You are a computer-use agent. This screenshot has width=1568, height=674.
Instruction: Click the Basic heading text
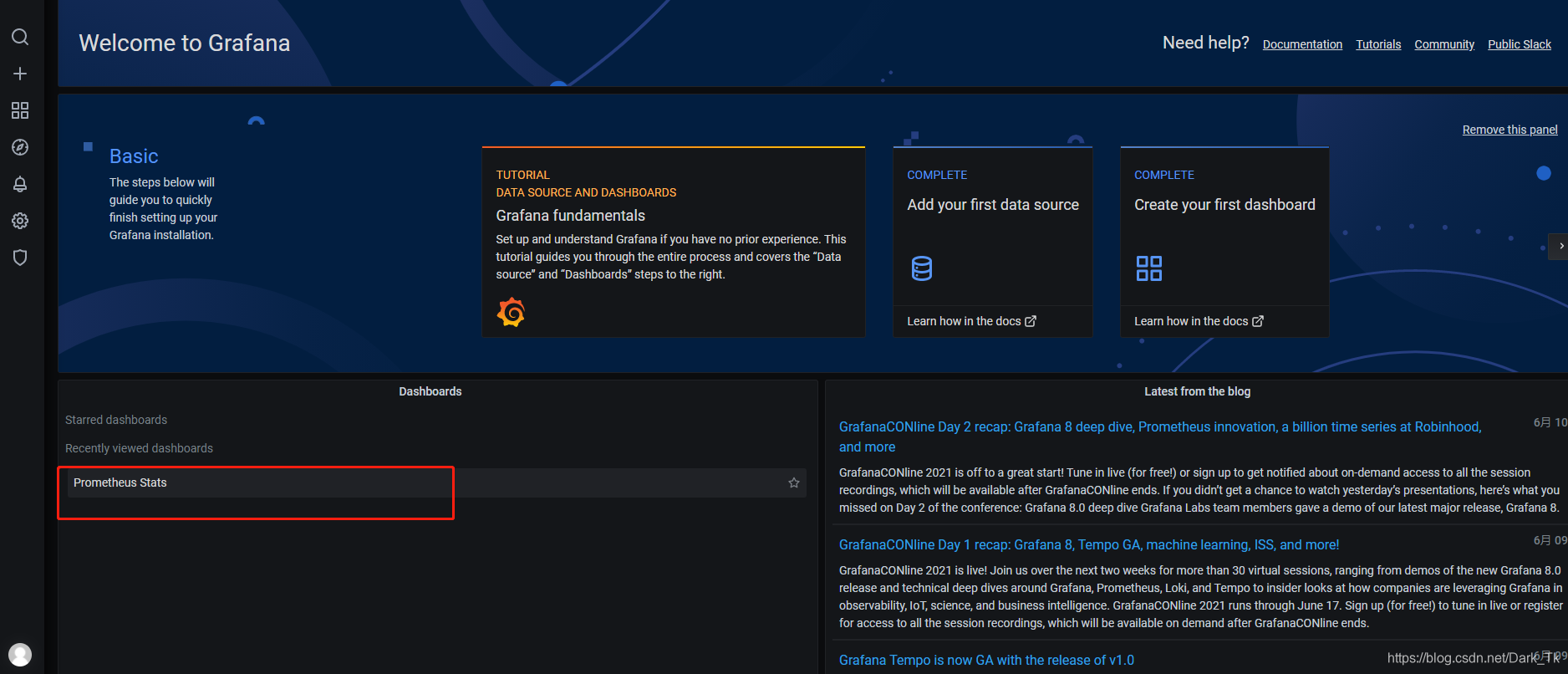click(134, 156)
